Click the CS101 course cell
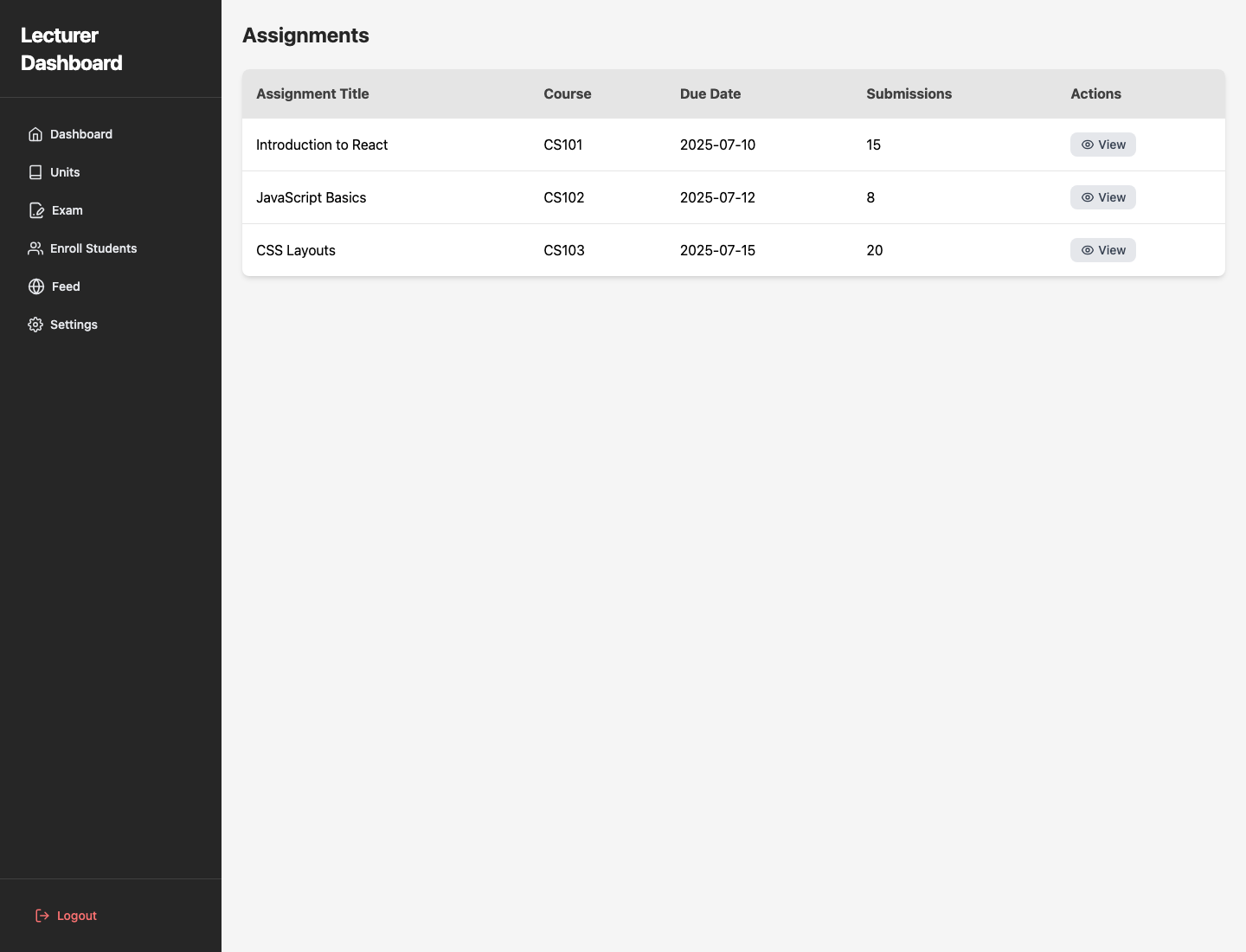 tap(563, 145)
